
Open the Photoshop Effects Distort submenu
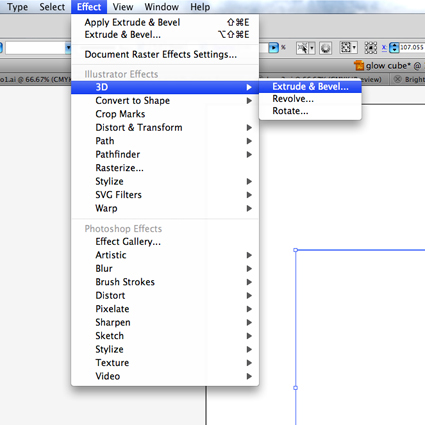click(165, 296)
